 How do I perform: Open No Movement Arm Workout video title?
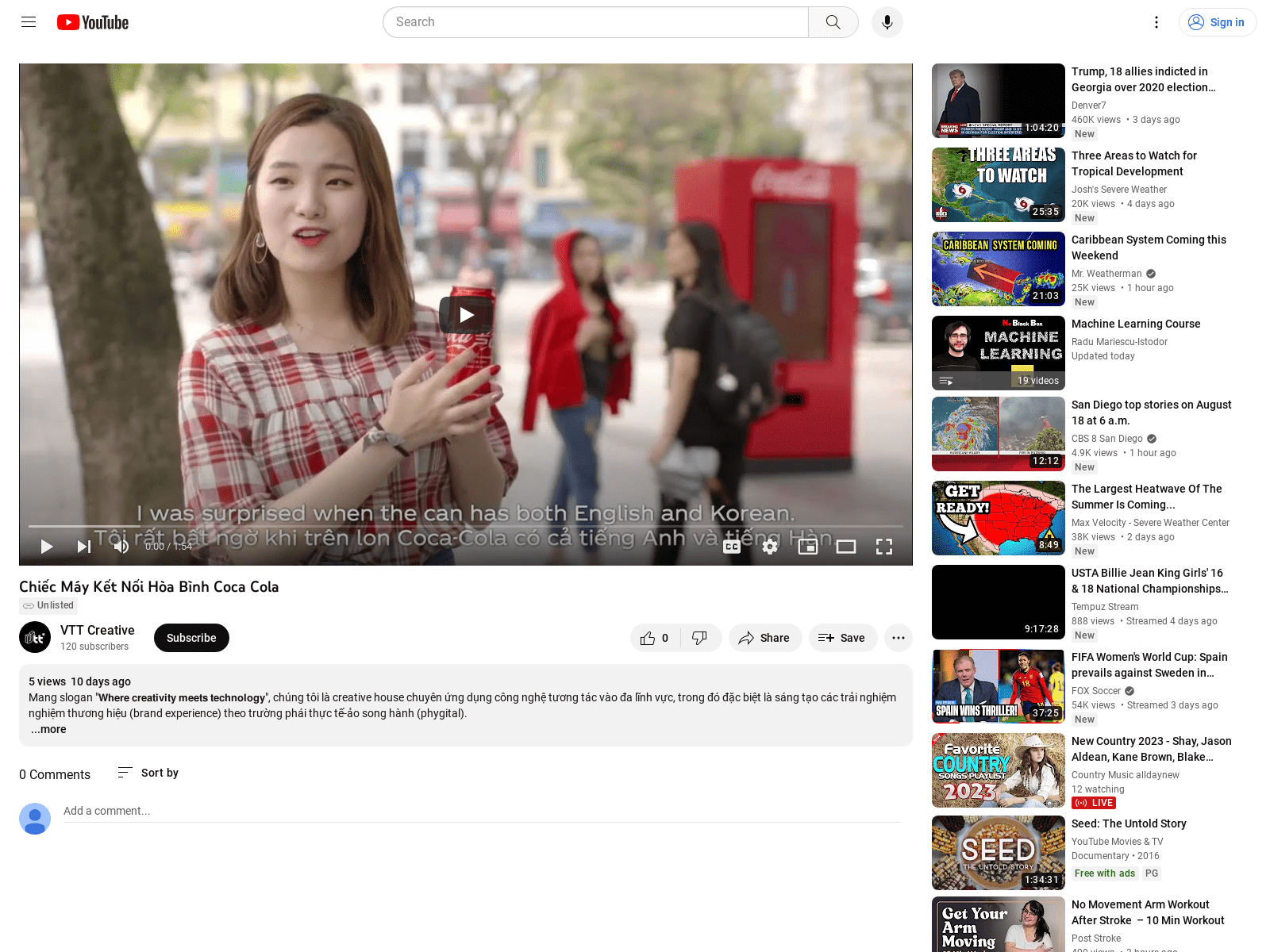1148,912
